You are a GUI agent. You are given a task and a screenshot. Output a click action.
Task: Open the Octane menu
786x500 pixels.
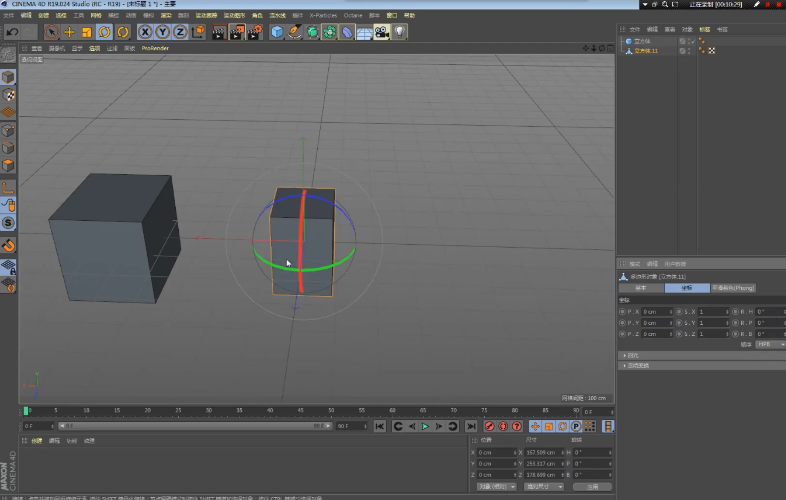pyautogui.click(x=353, y=16)
